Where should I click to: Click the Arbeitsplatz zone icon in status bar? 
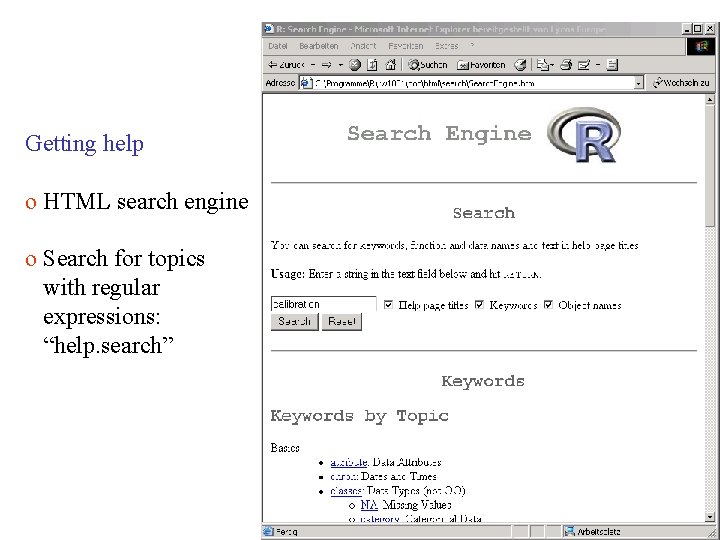coord(569,531)
